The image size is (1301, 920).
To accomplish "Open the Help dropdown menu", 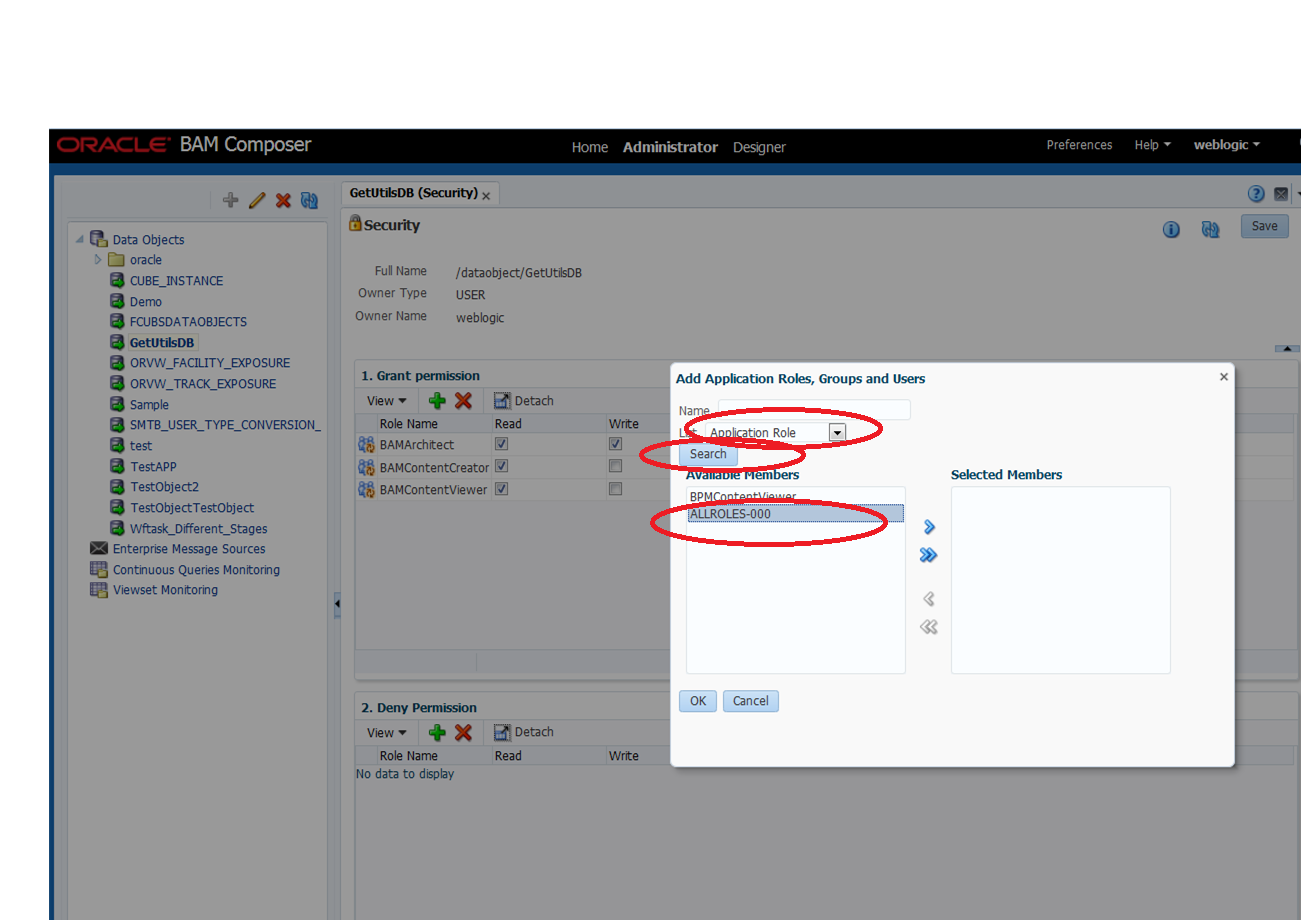I will pyautogui.click(x=1153, y=145).
